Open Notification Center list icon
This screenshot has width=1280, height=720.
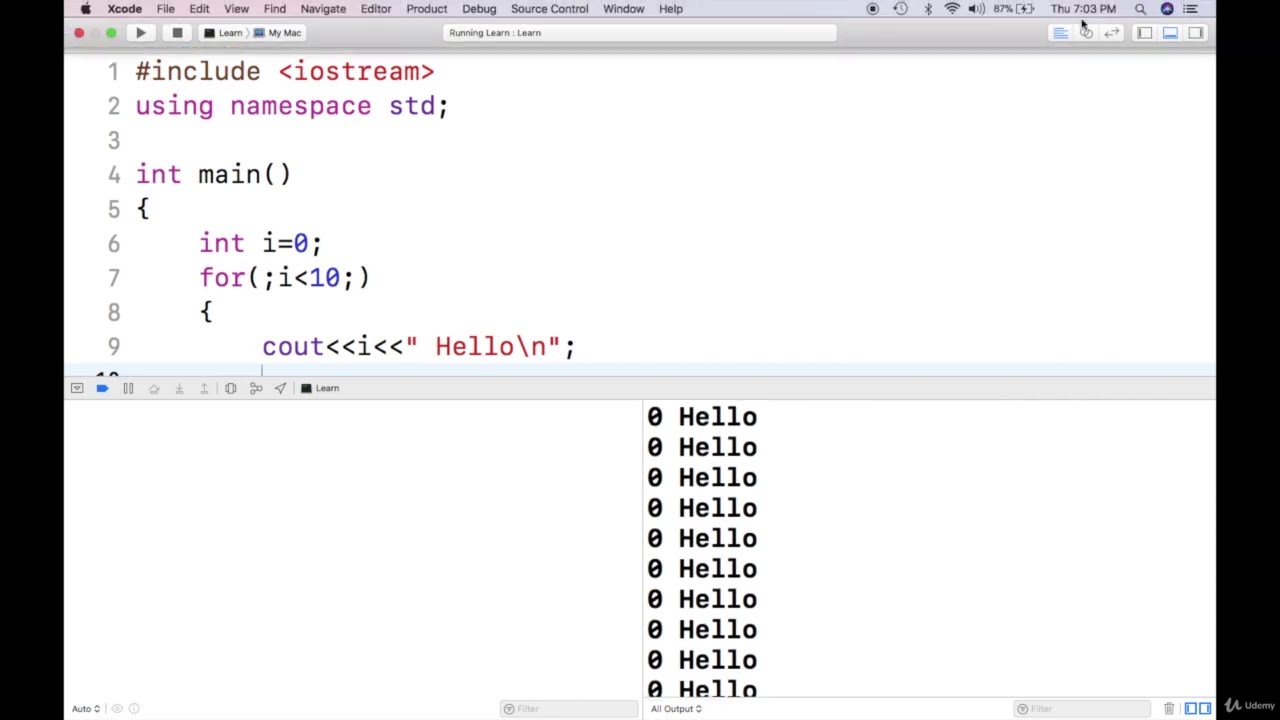pos(1190,9)
